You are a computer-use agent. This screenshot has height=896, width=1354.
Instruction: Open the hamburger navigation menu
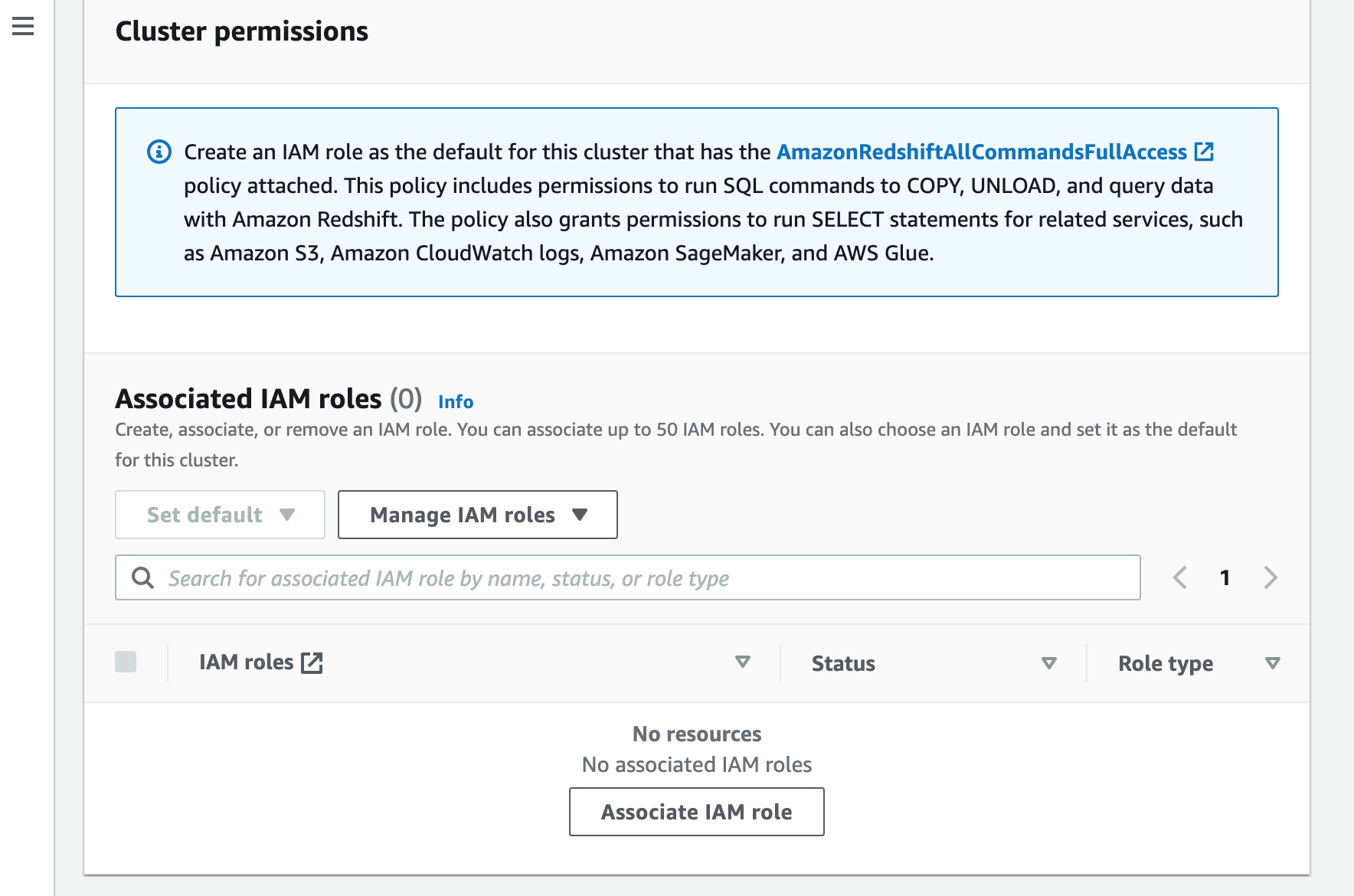pyautogui.click(x=23, y=26)
